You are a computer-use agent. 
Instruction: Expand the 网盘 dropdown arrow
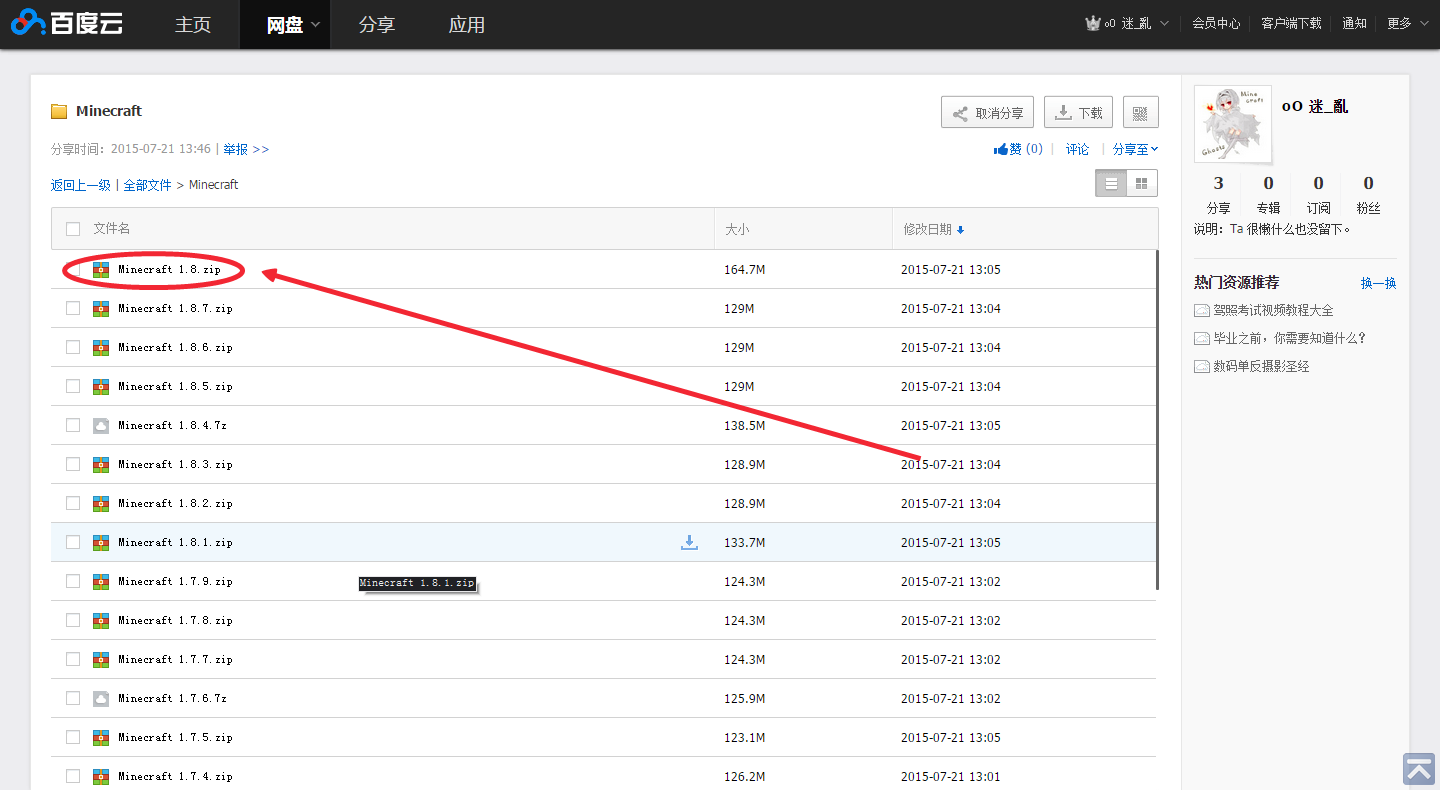(316, 25)
